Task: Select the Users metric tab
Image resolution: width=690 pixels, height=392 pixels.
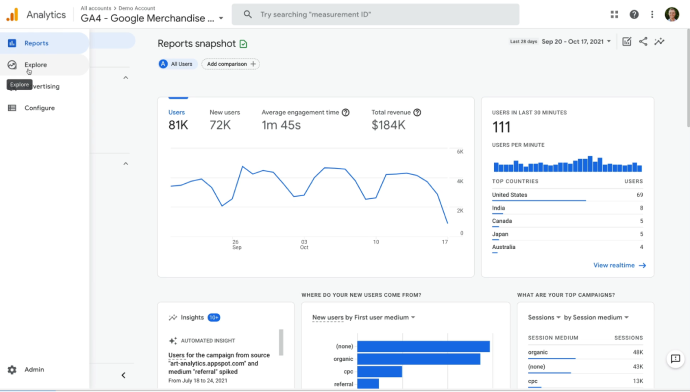Action: [x=178, y=120]
